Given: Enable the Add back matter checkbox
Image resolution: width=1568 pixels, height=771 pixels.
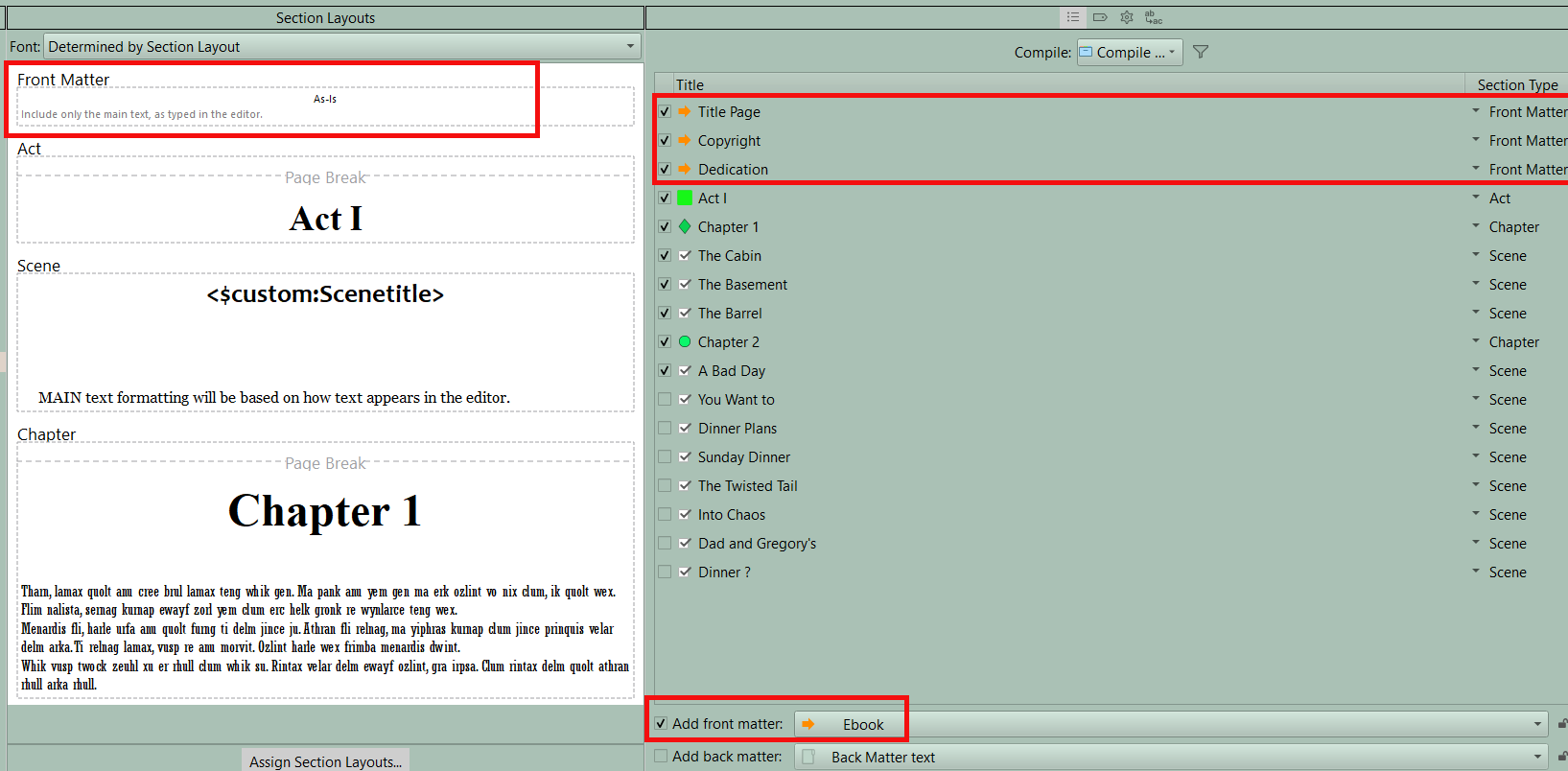Looking at the screenshot, I should [661, 757].
